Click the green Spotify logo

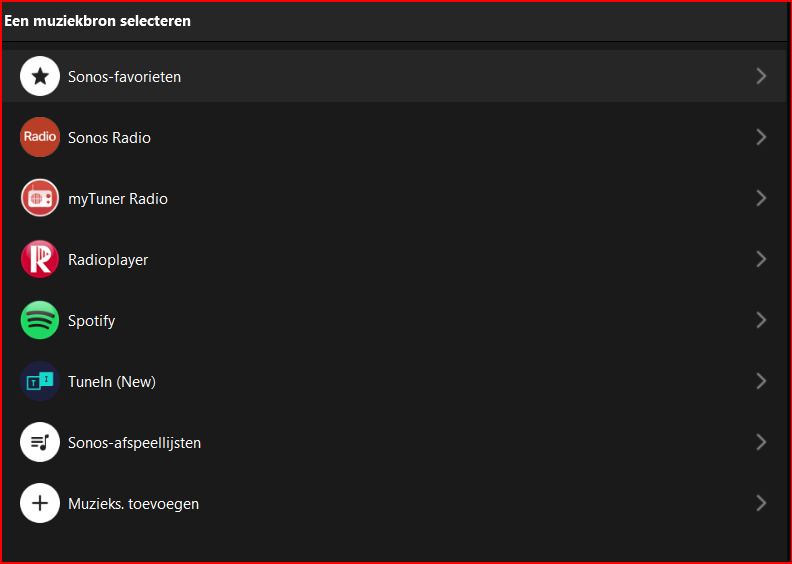[40, 320]
